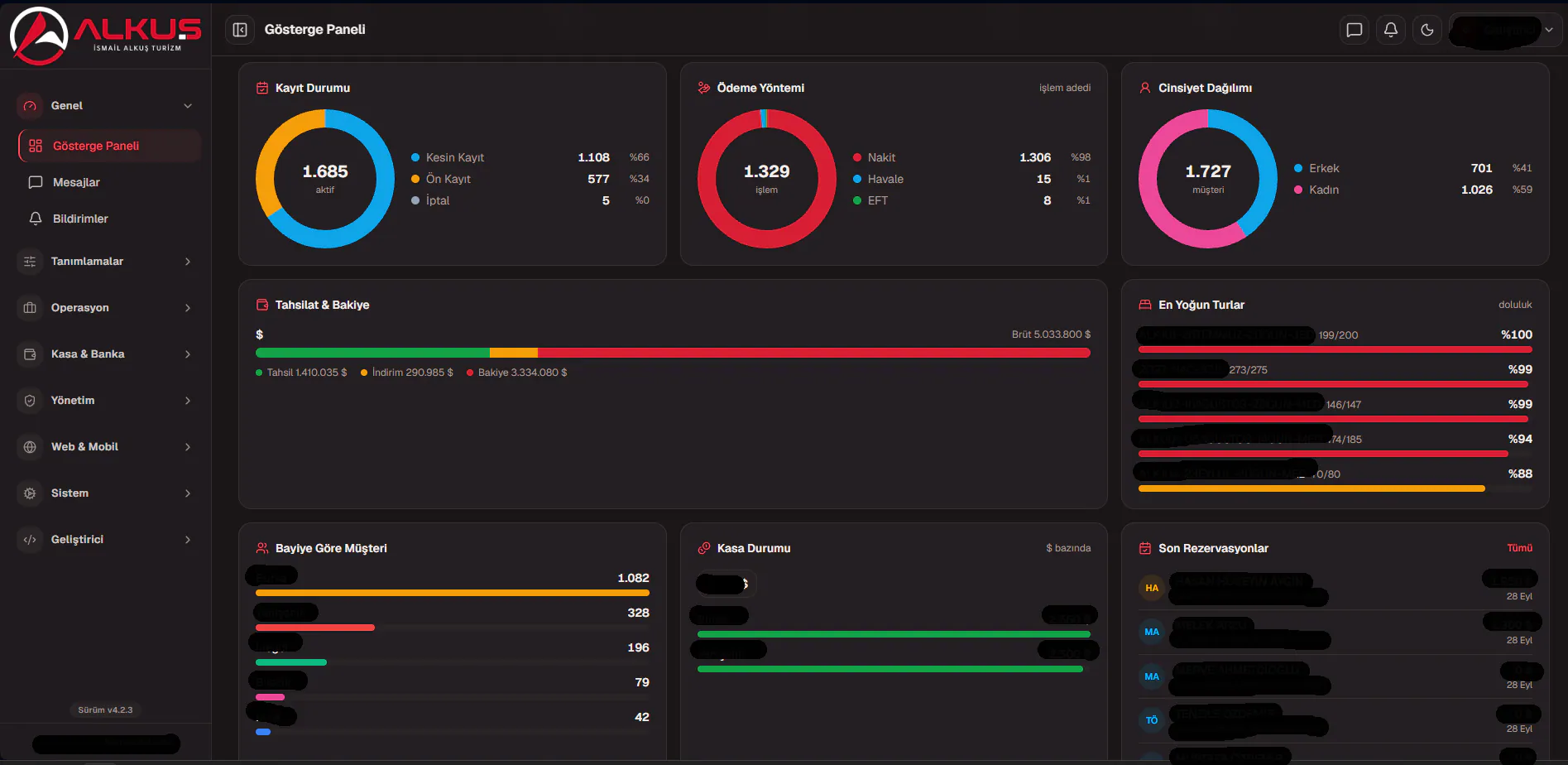
Task: Select Gösterge Paneli in sidebar
Action: [x=109, y=146]
